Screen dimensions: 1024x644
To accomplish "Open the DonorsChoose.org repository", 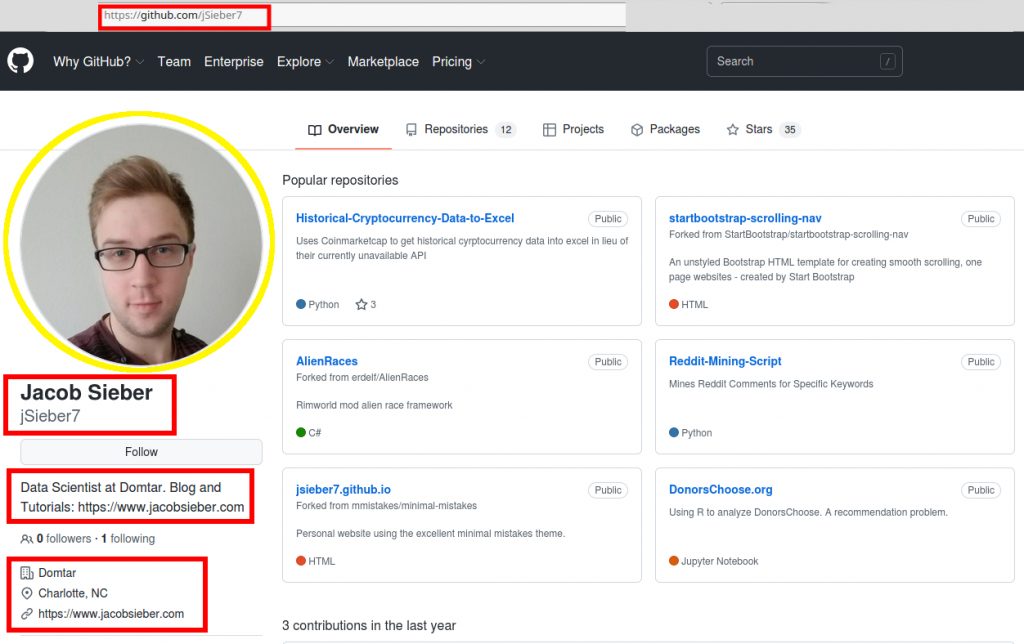I will point(720,490).
